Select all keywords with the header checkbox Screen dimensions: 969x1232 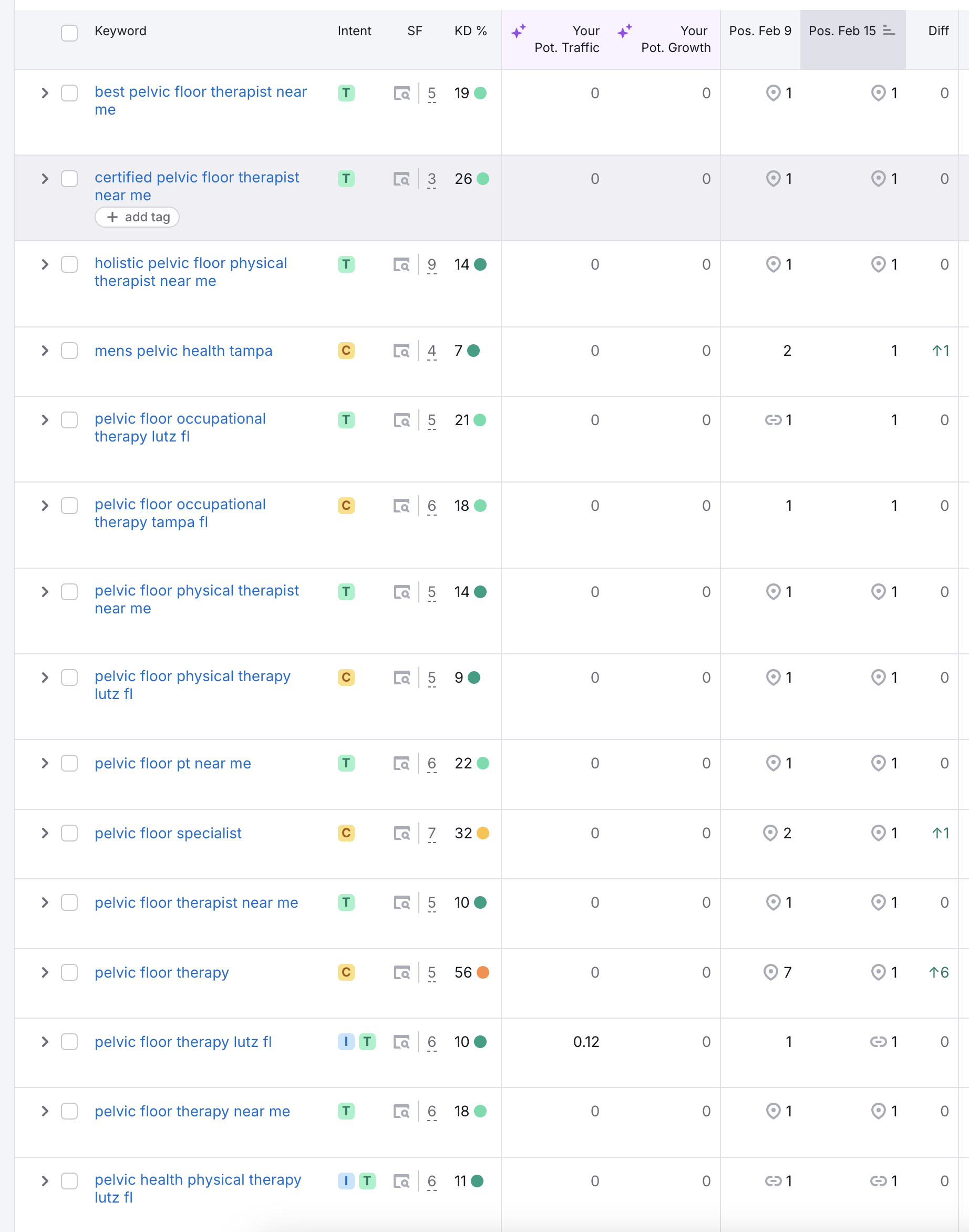click(69, 34)
